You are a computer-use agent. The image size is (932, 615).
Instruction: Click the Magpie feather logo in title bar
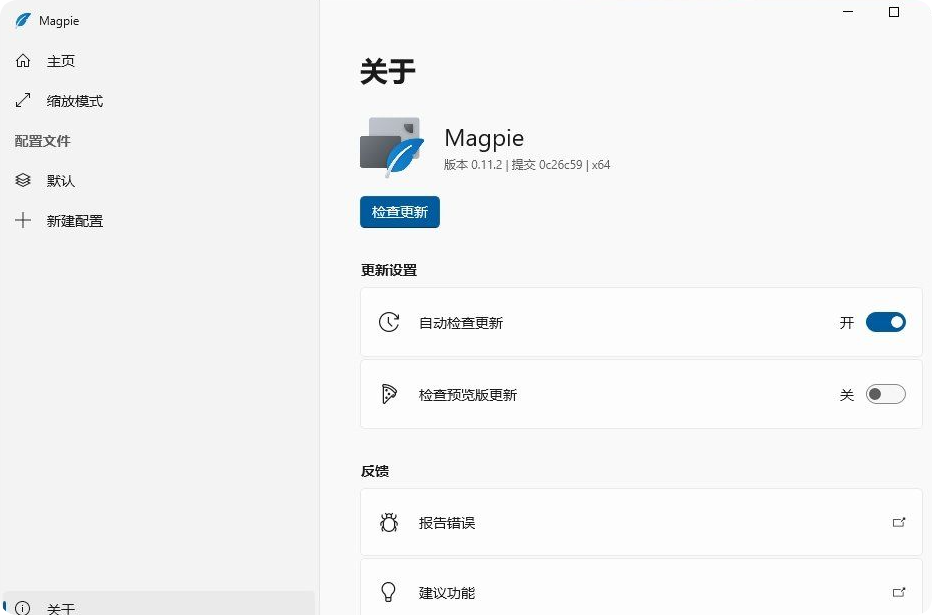23,21
